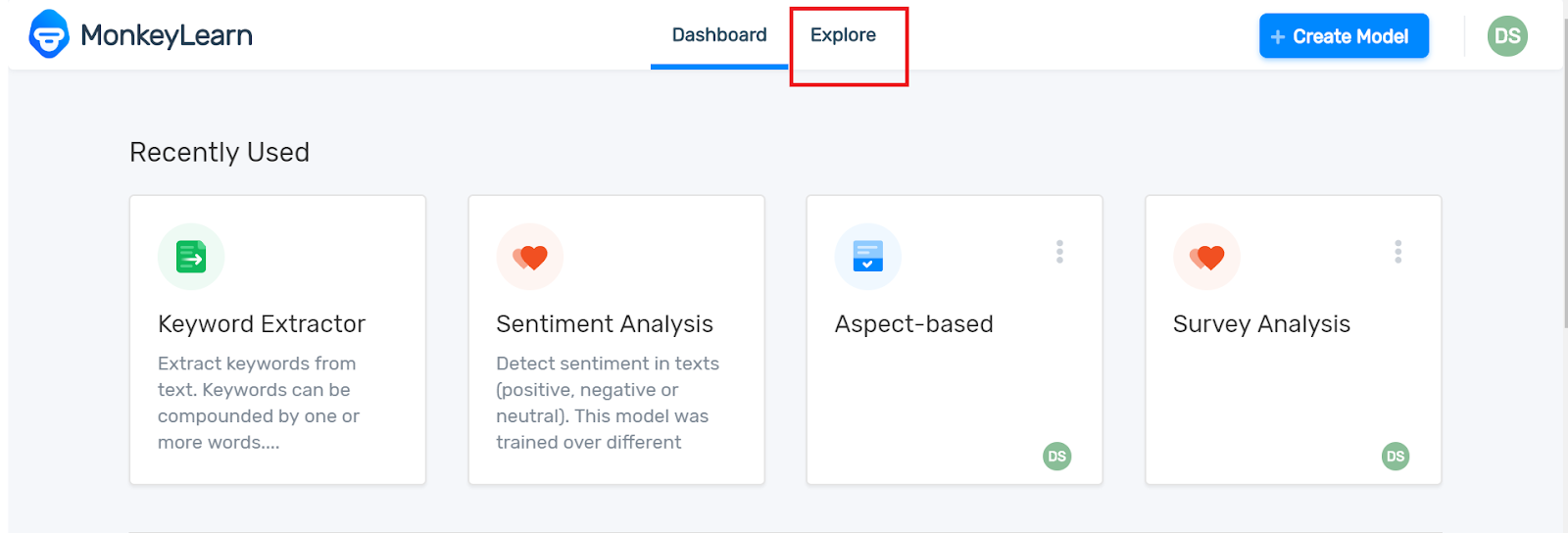Click the Keyword Extractor description text
The height and width of the screenshot is (533, 1568).
[x=259, y=403]
